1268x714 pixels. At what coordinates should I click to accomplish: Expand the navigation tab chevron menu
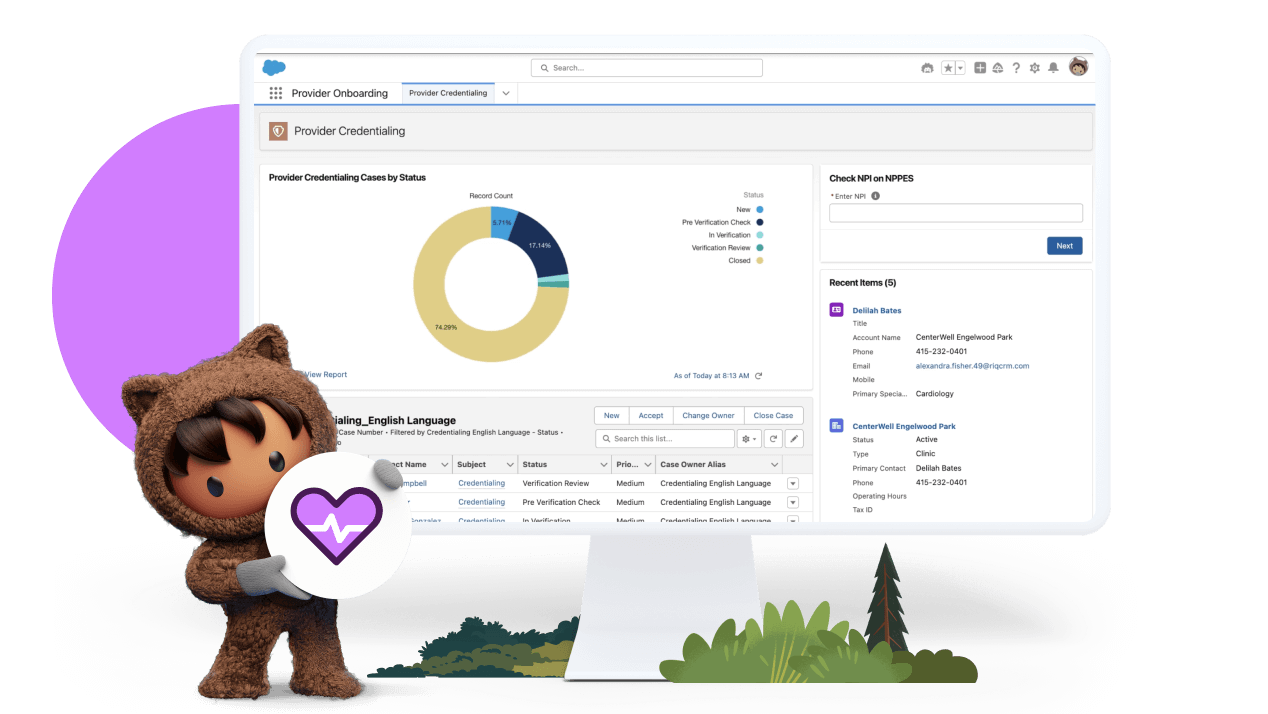[x=506, y=93]
